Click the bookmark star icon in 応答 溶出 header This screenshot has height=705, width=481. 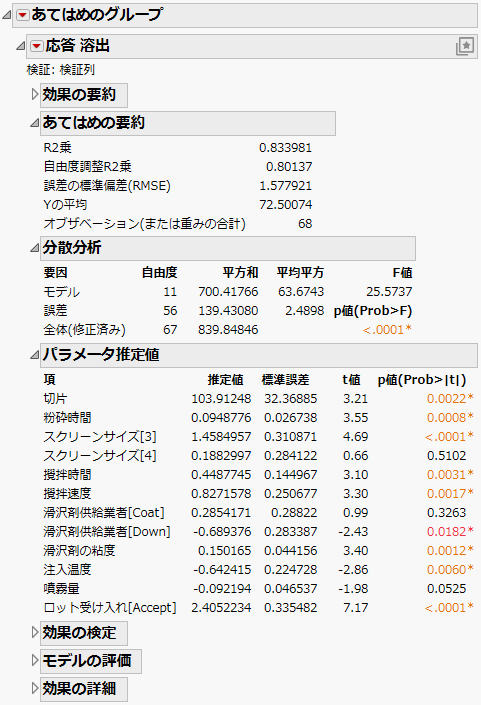tap(465, 46)
